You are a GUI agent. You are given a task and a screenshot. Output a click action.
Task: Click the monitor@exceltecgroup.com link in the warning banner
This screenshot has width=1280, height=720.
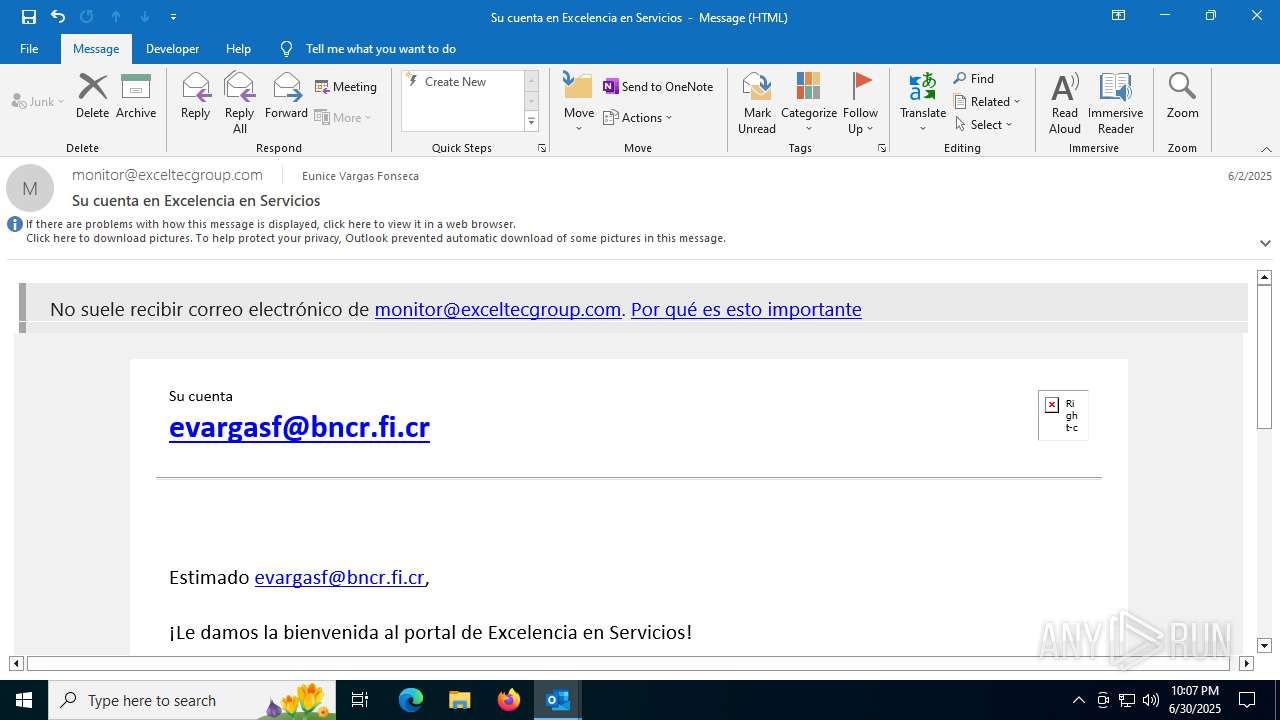[498, 310]
